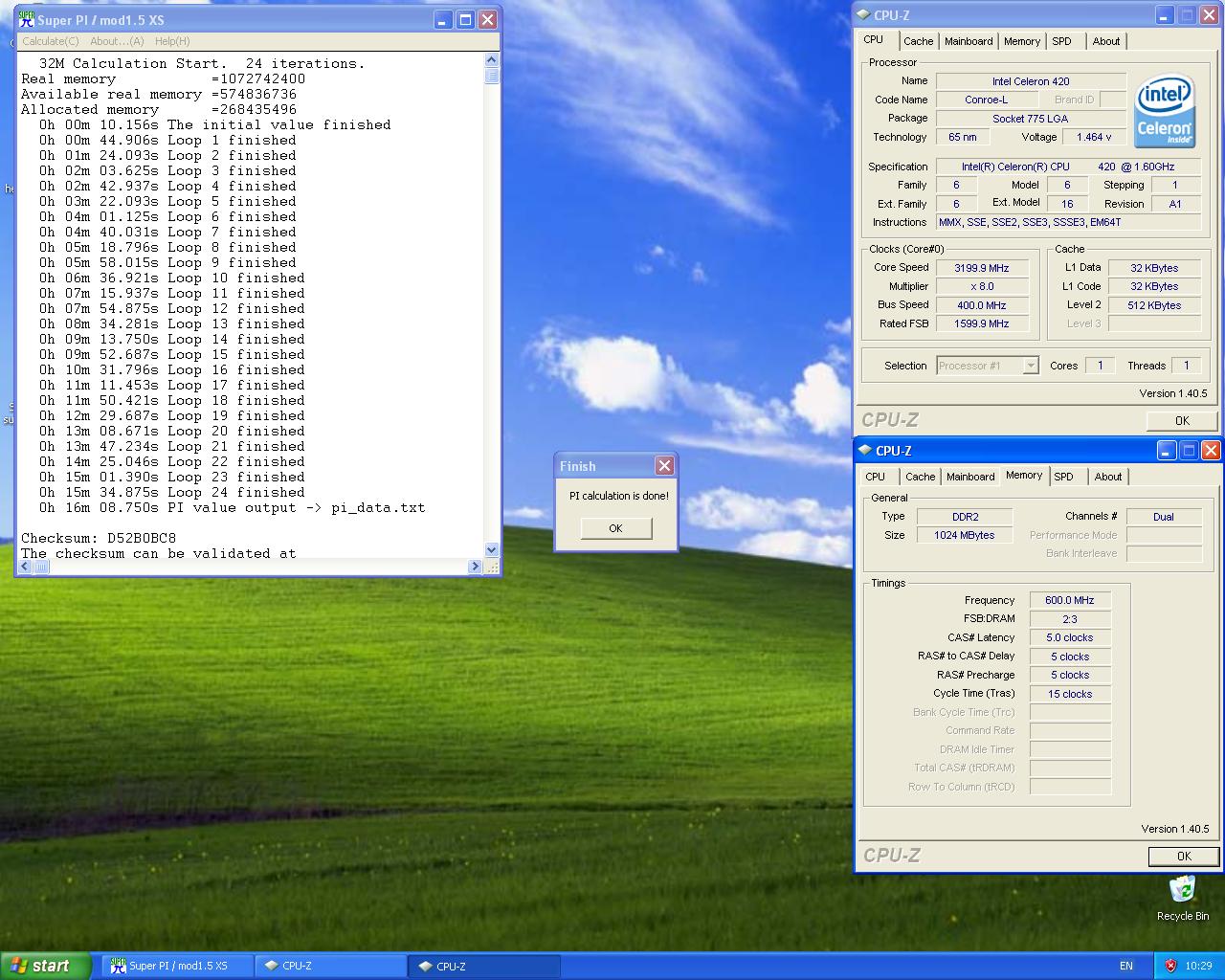Click OK in bottom CPU-Z memory window
This screenshot has height=980, width=1225.
(x=1184, y=857)
